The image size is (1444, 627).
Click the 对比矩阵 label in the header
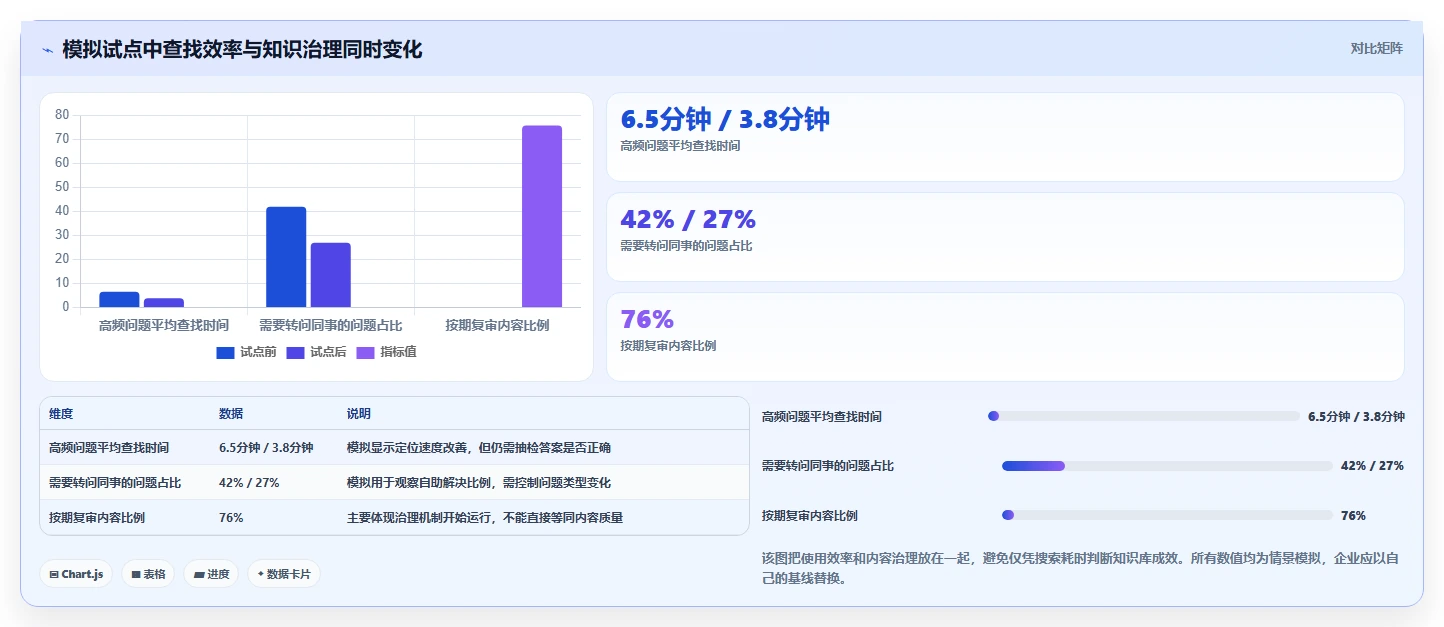(x=1376, y=48)
